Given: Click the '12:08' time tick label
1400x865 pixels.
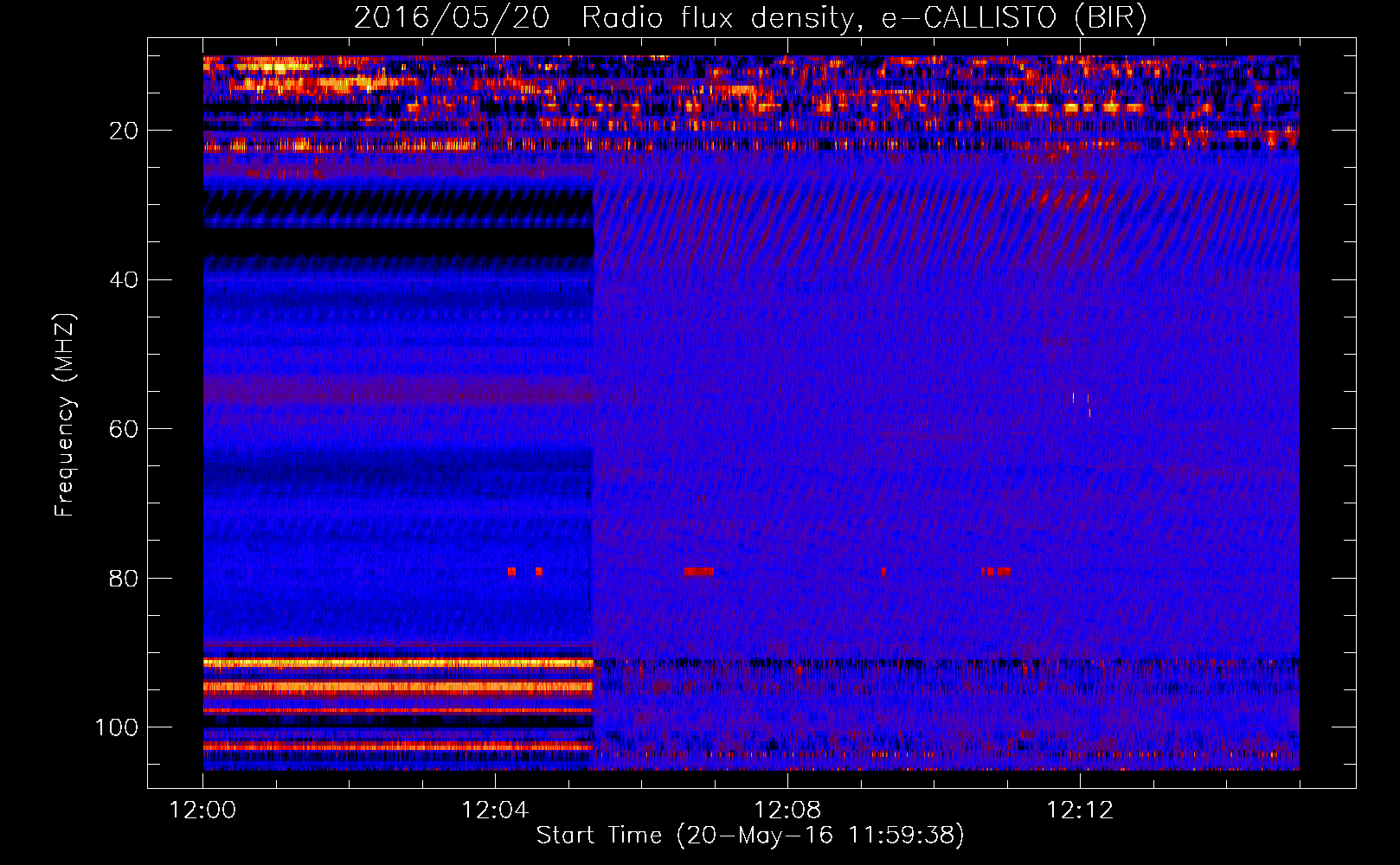Looking at the screenshot, I should pyautogui.click(x=787, y=811).
